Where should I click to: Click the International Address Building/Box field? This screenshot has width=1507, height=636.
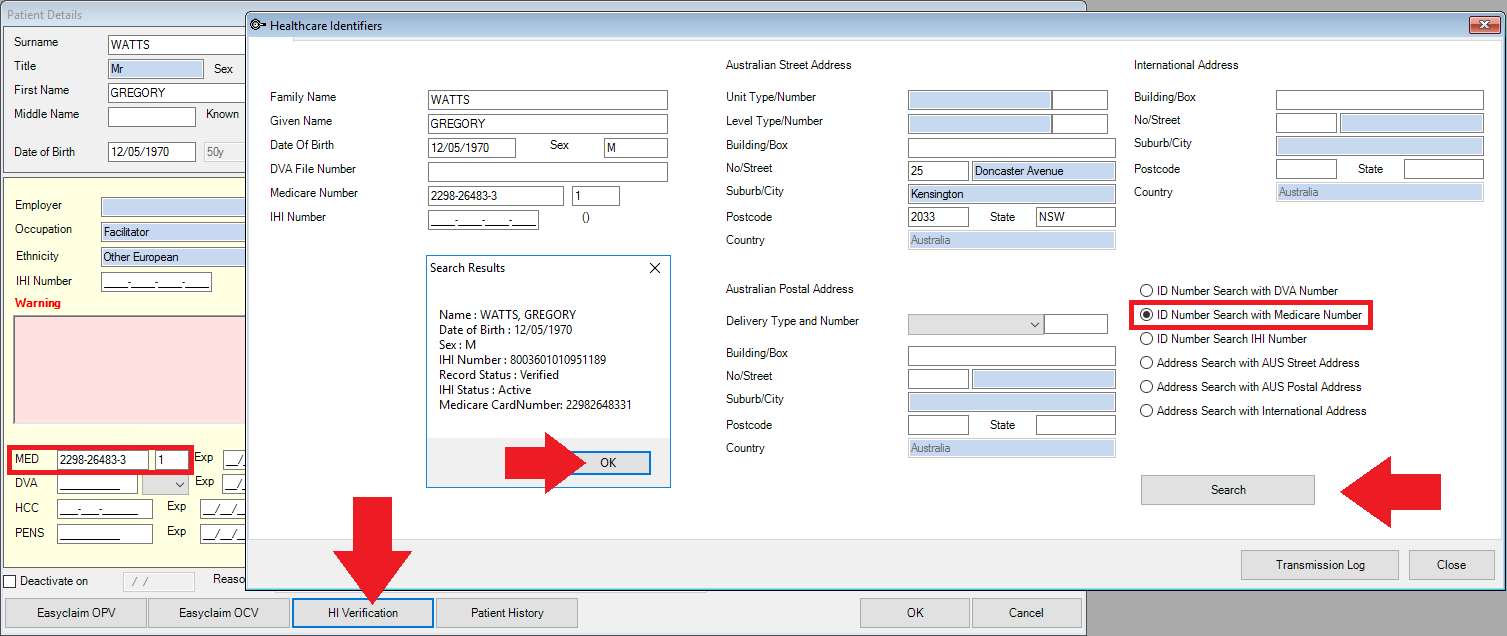coord(1380,100)
